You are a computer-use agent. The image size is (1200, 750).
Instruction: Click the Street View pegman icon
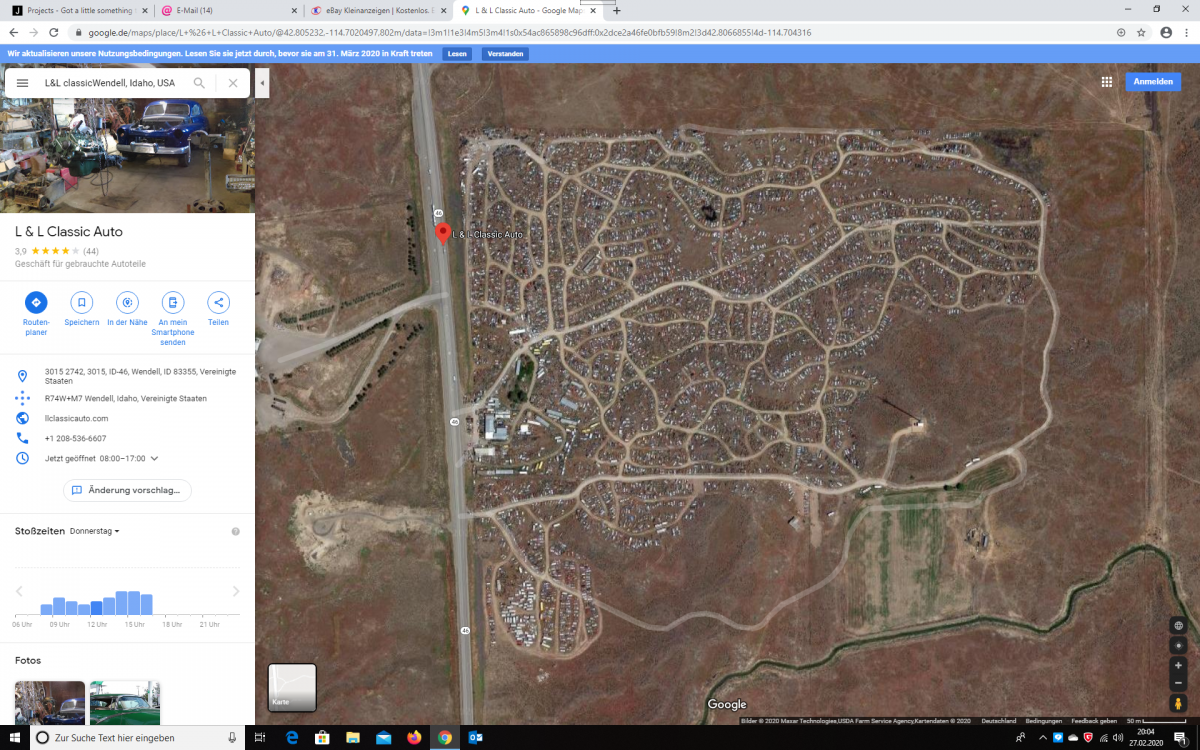click(x=1179, y=704)
